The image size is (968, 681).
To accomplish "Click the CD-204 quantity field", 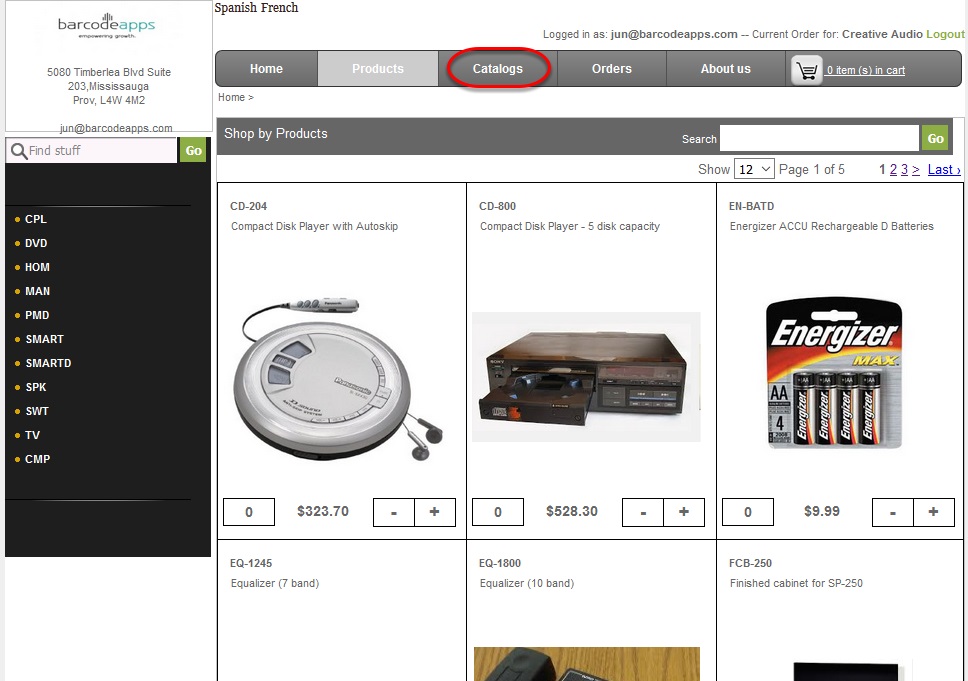I will (x=249, y=512).
